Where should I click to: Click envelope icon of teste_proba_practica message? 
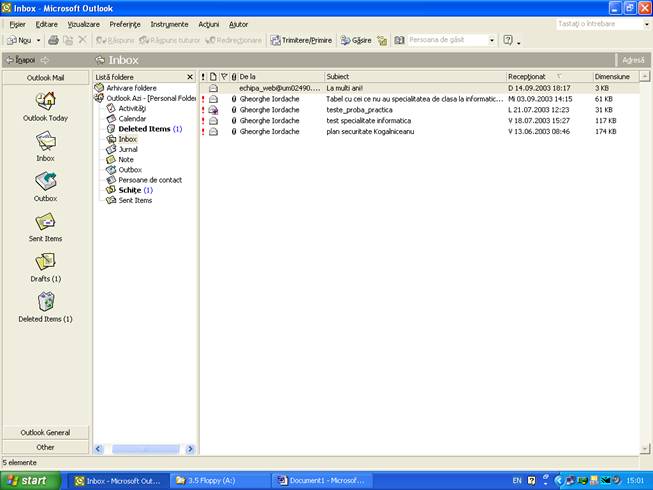coord(213,110)
